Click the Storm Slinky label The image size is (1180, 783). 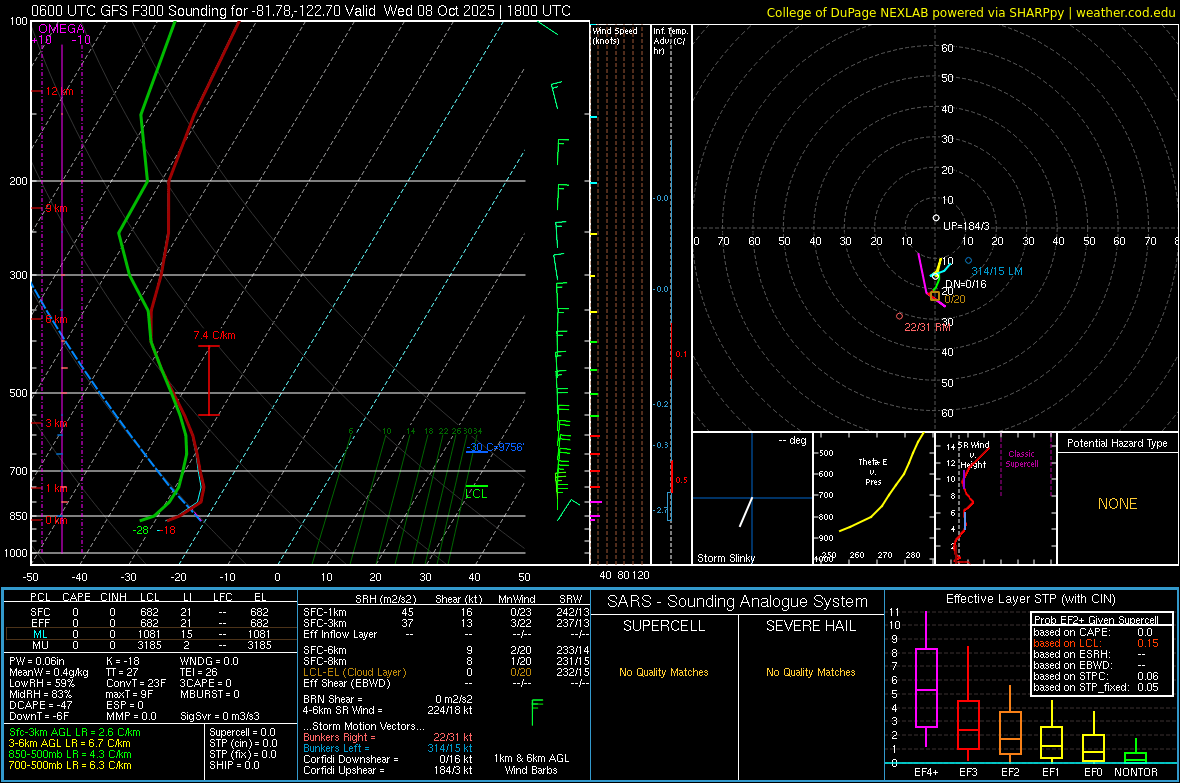click(x=726, y=558)
